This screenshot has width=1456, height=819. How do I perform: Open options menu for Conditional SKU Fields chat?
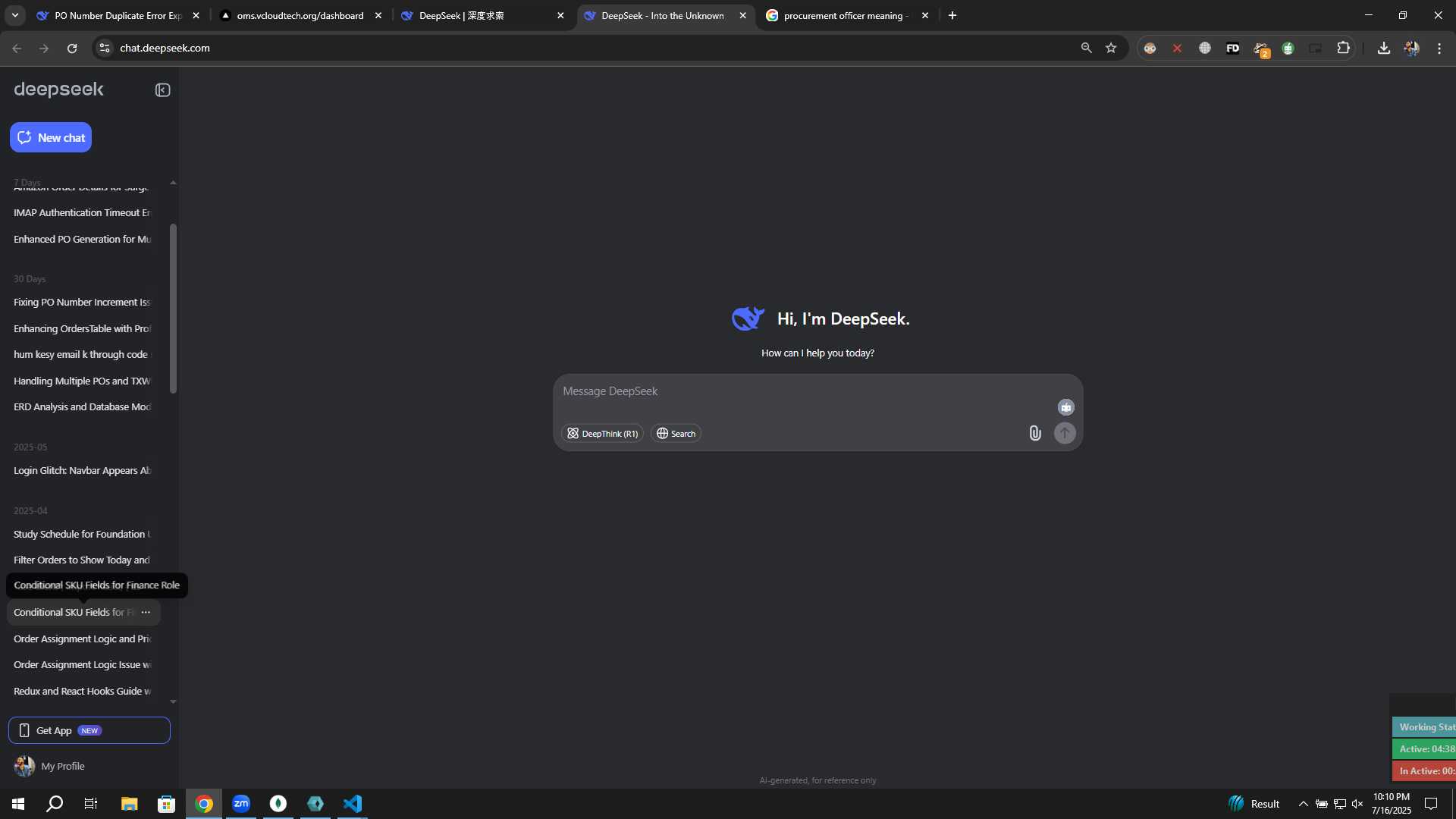click(146, 612)
